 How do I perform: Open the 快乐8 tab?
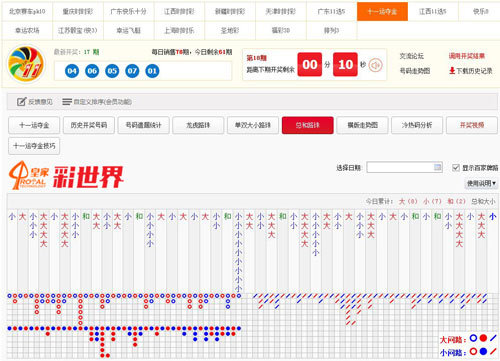(480, 11)
